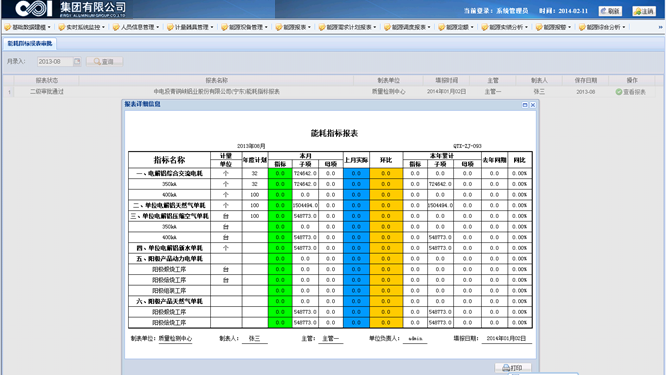667x375 pixels.
Task: Click the 查询 search button
Action: 105,62
